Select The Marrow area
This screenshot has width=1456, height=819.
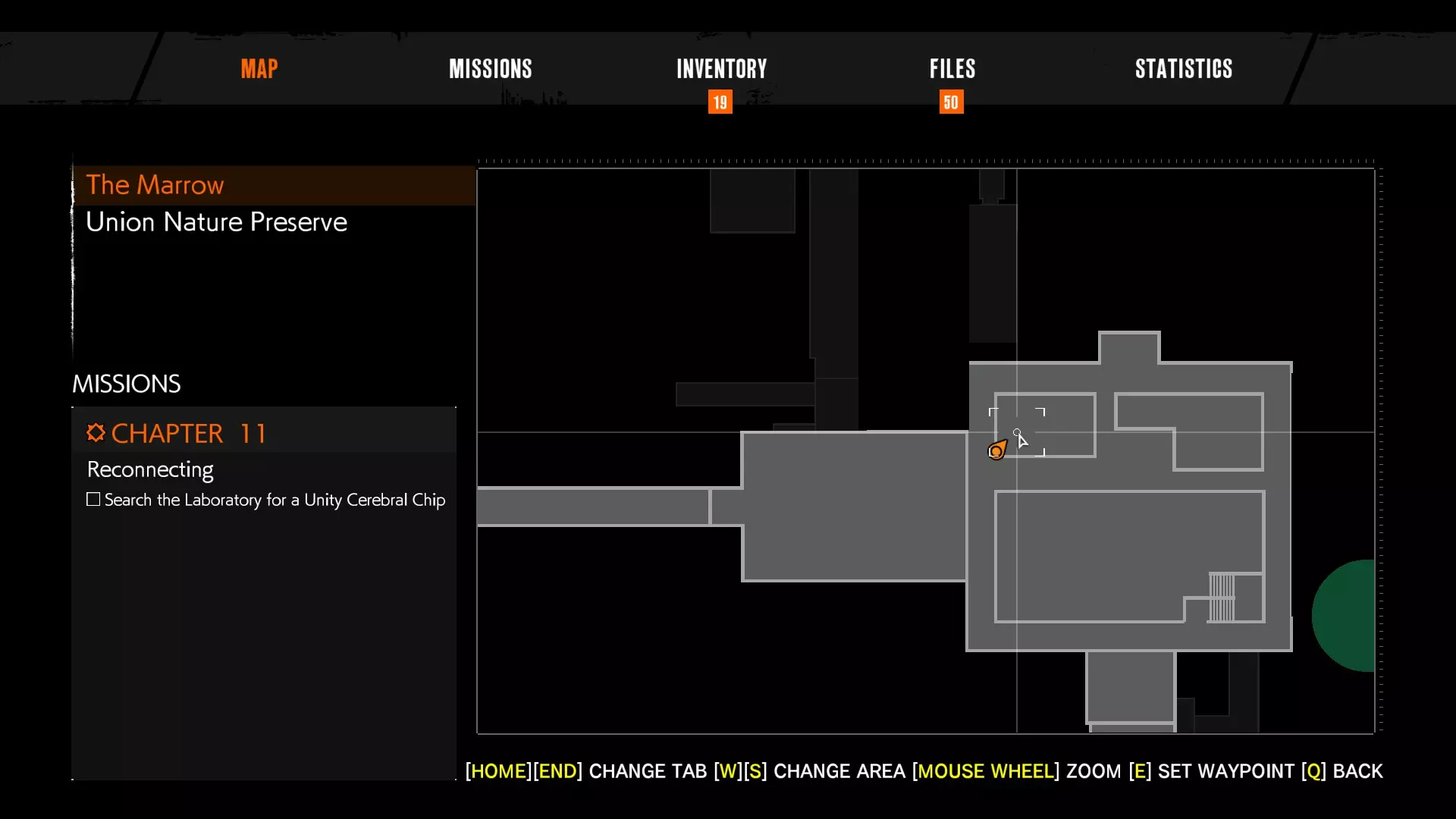pos(155,185)
